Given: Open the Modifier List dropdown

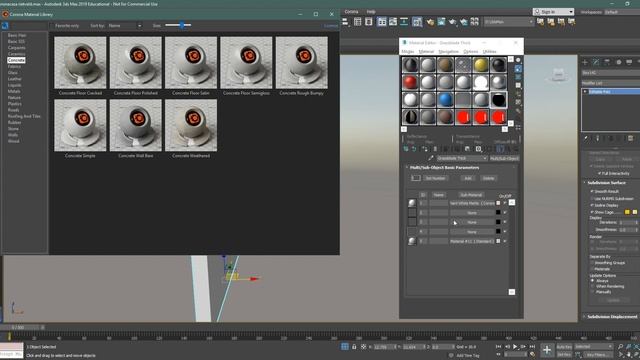Looking at the screenshot, I should pos(611,83).
